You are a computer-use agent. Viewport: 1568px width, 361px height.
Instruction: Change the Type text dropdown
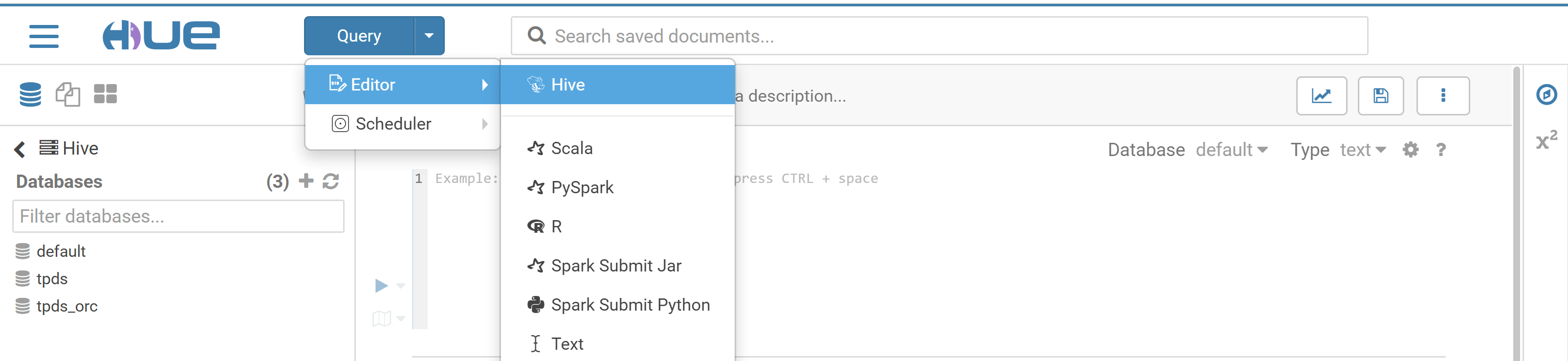(x=1362, y=150)
